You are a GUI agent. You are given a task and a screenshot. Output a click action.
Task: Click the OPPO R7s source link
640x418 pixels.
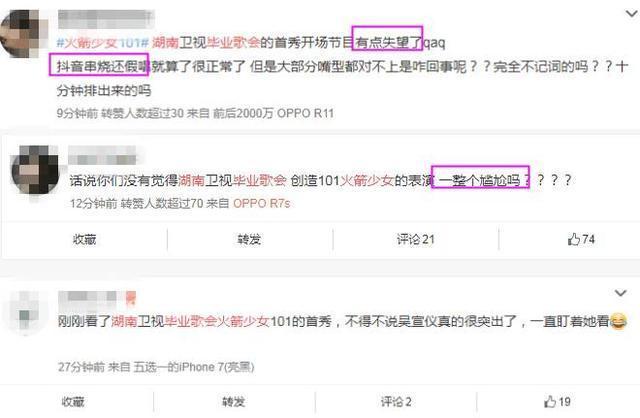[262, 203]
